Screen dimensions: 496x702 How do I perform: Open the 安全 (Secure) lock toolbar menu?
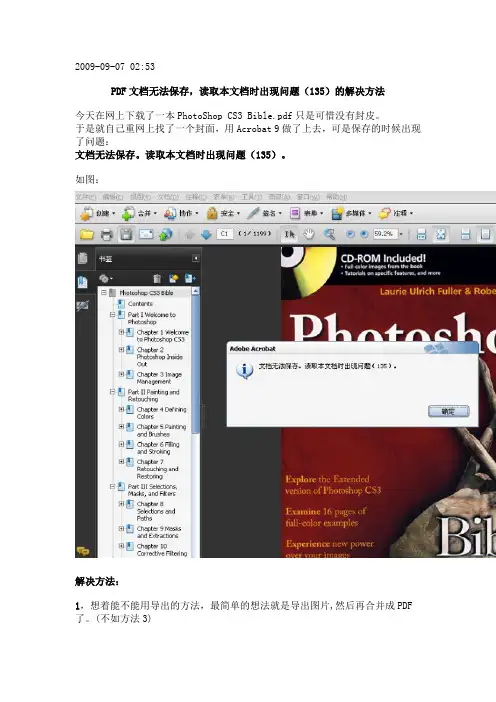223,214
